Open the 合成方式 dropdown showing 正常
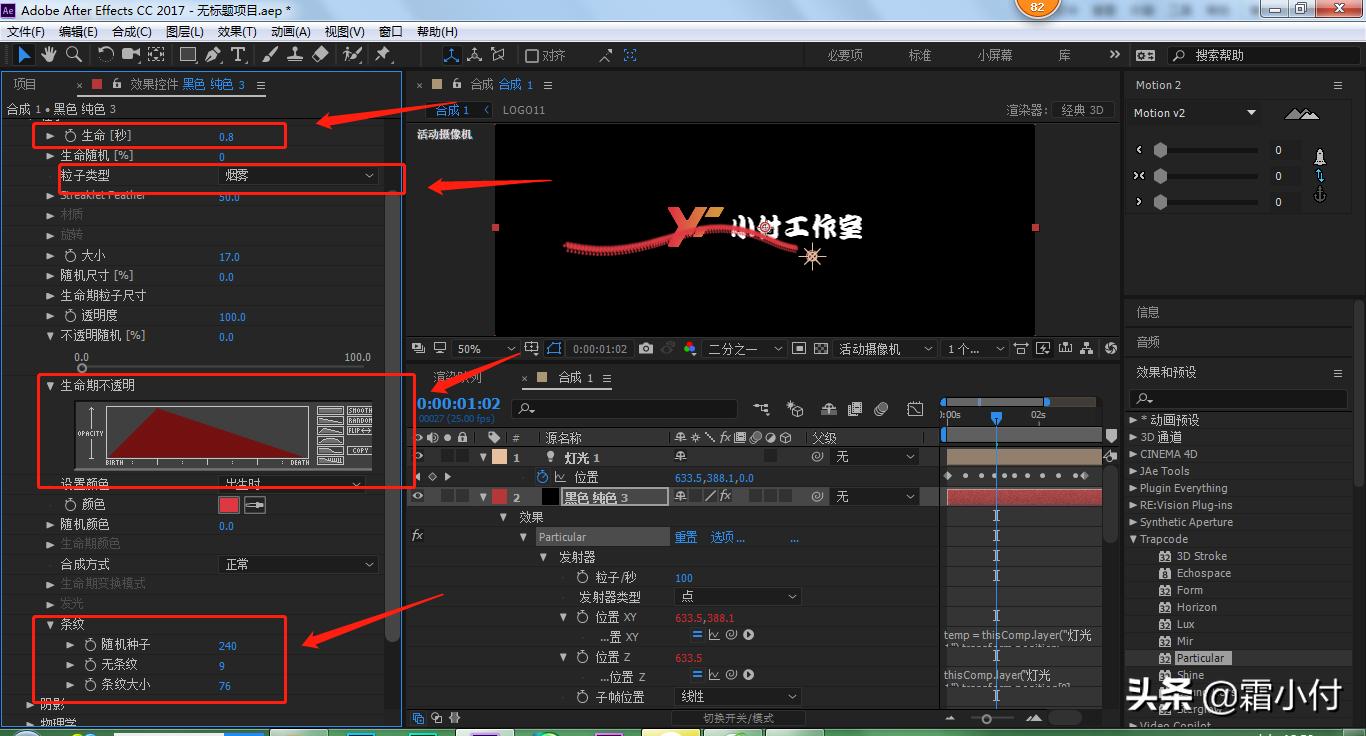 click(298, 564)
